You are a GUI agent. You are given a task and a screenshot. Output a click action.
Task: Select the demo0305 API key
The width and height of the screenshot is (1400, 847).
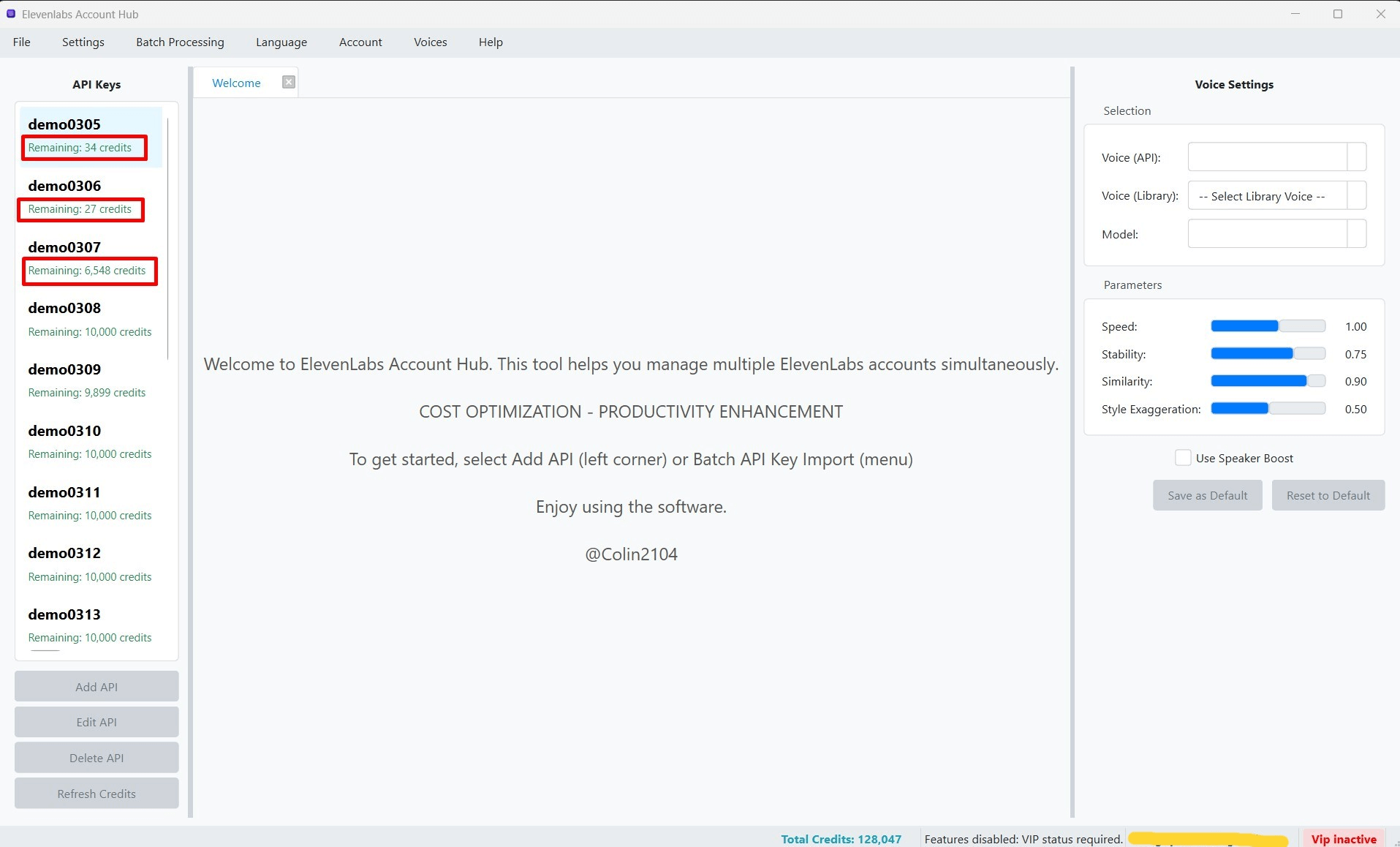click(x=91, y=137)
